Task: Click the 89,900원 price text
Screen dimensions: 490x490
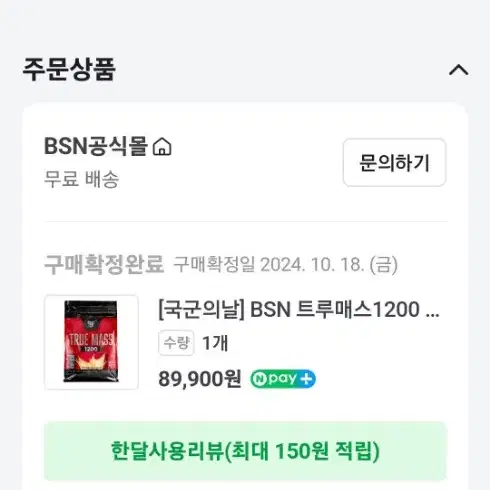Action: [x=199, y=379]
